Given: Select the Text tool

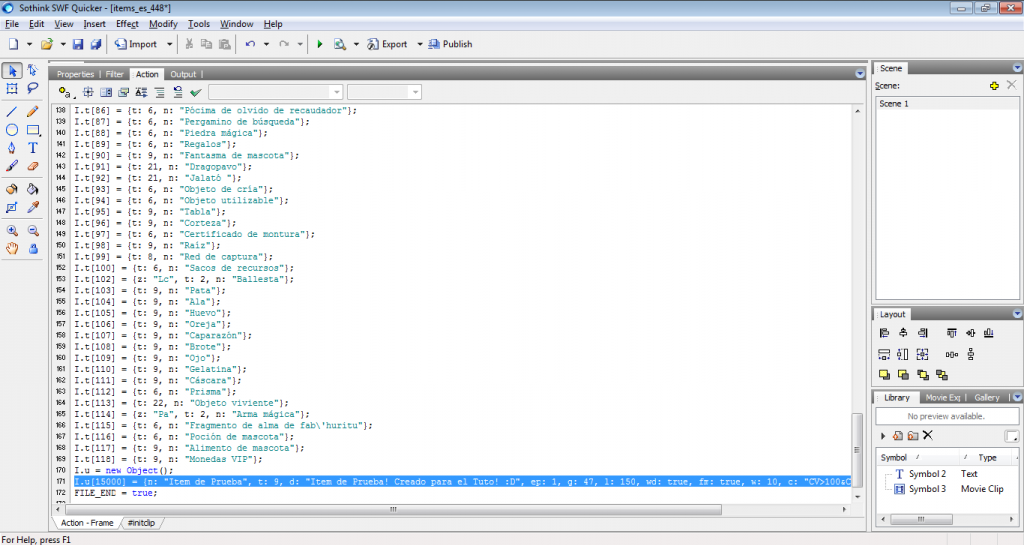Looking at the screenshot, I should pyautogui.click(x=33, y=148).
